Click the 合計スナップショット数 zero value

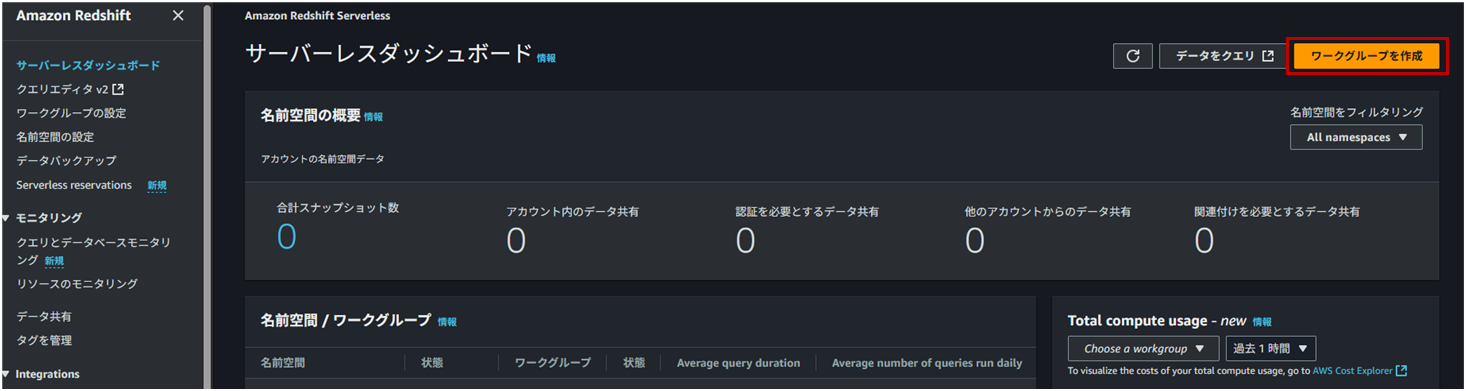click(287, 237)
